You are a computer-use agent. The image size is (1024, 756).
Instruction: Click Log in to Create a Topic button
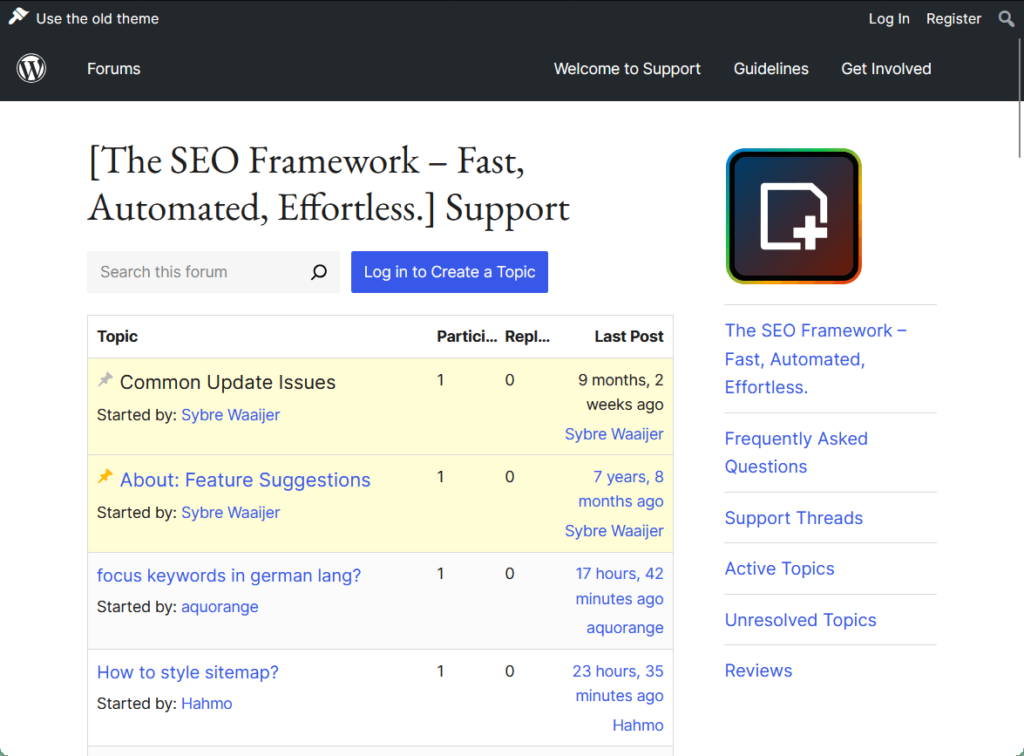pyautogui.click(x=449, y=272)
